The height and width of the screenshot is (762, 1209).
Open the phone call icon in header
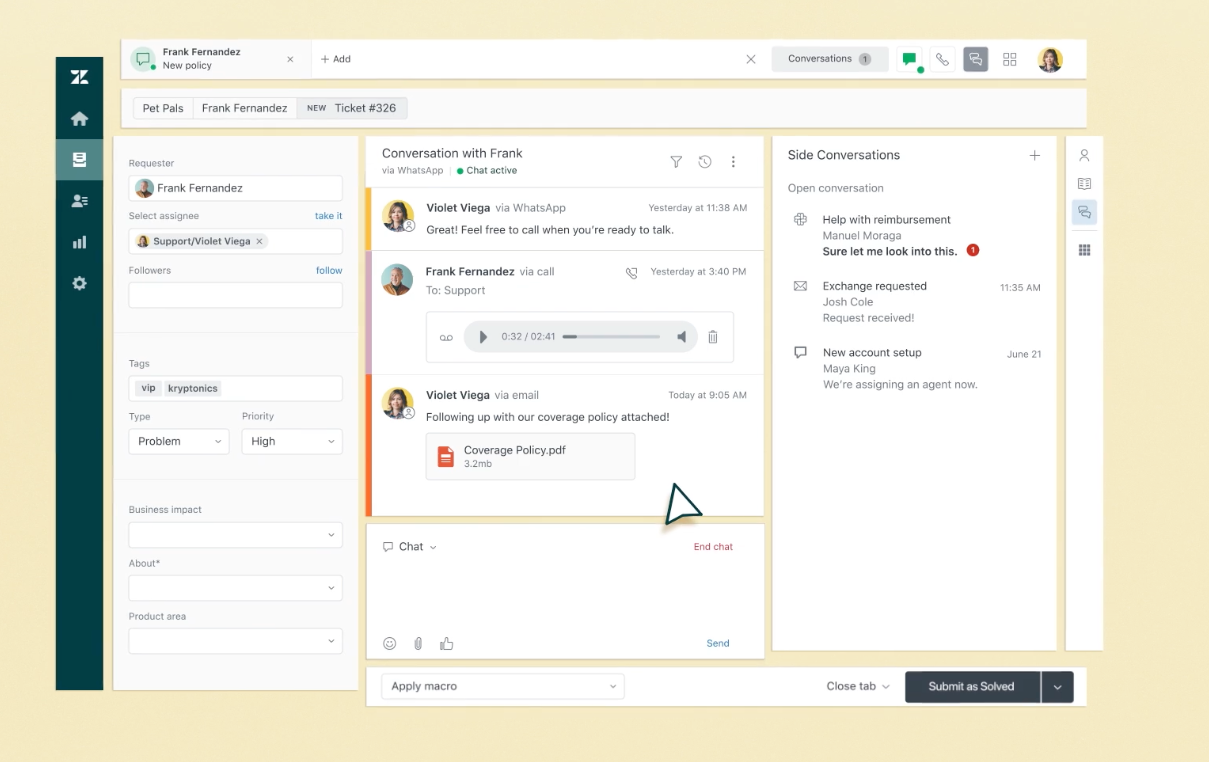point(942,59)
